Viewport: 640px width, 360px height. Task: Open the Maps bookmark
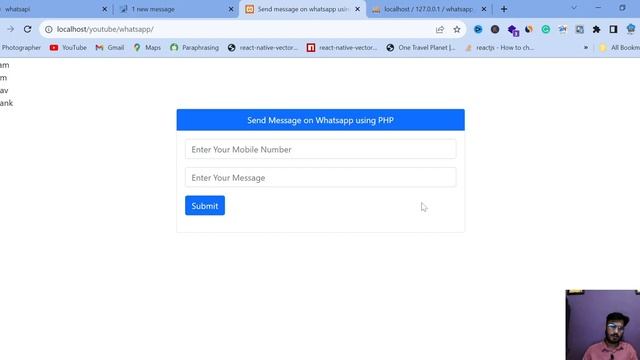click(x=147, y=48)
